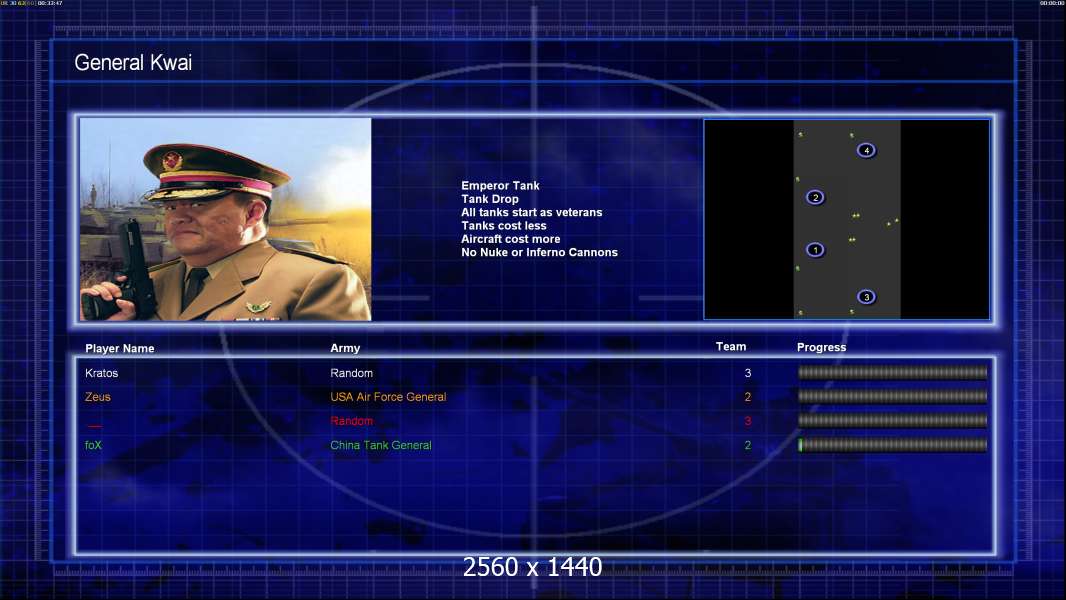
Task: Click start position 2 on the minimap
Action: [815, 197]
